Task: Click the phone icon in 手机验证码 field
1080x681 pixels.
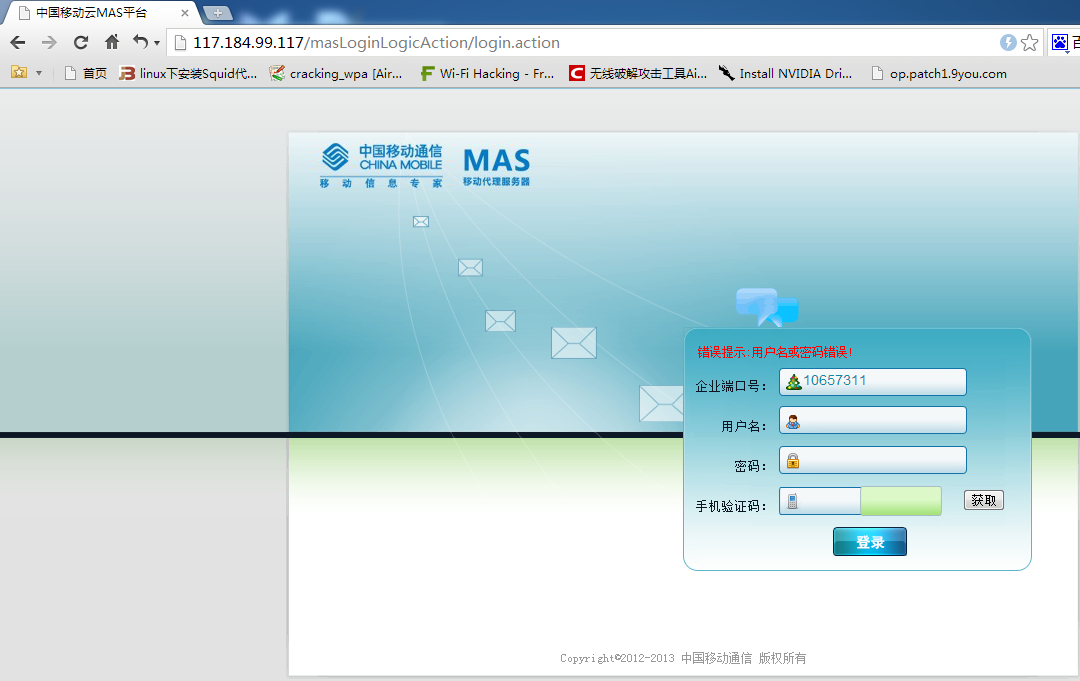Action: point(792,501)
